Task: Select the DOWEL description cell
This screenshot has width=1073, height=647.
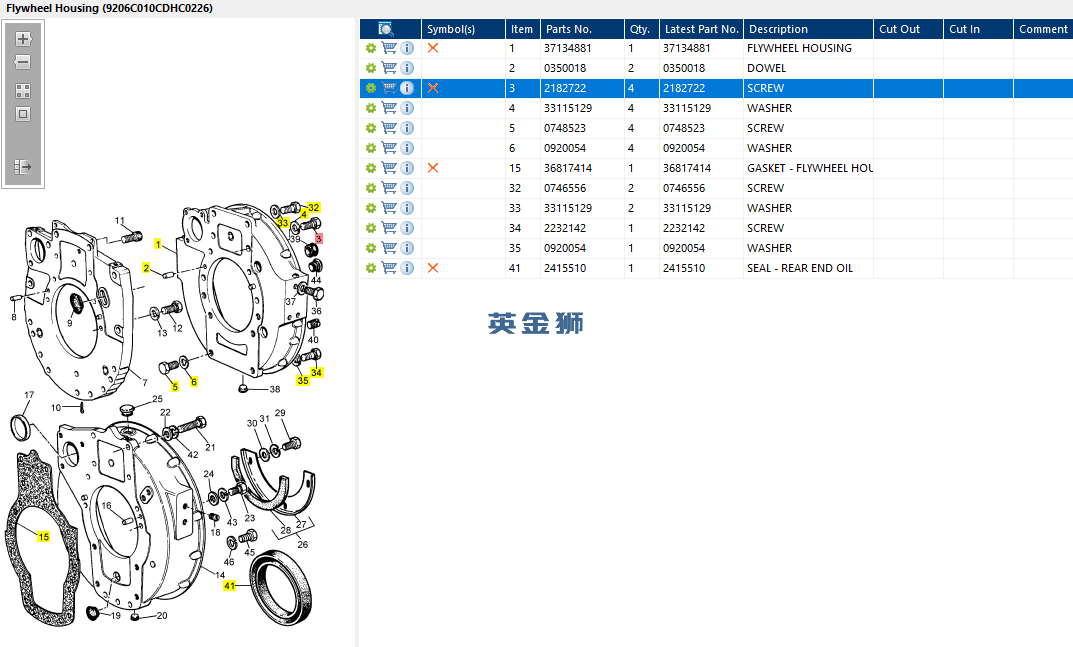Action: coord(808,68)
